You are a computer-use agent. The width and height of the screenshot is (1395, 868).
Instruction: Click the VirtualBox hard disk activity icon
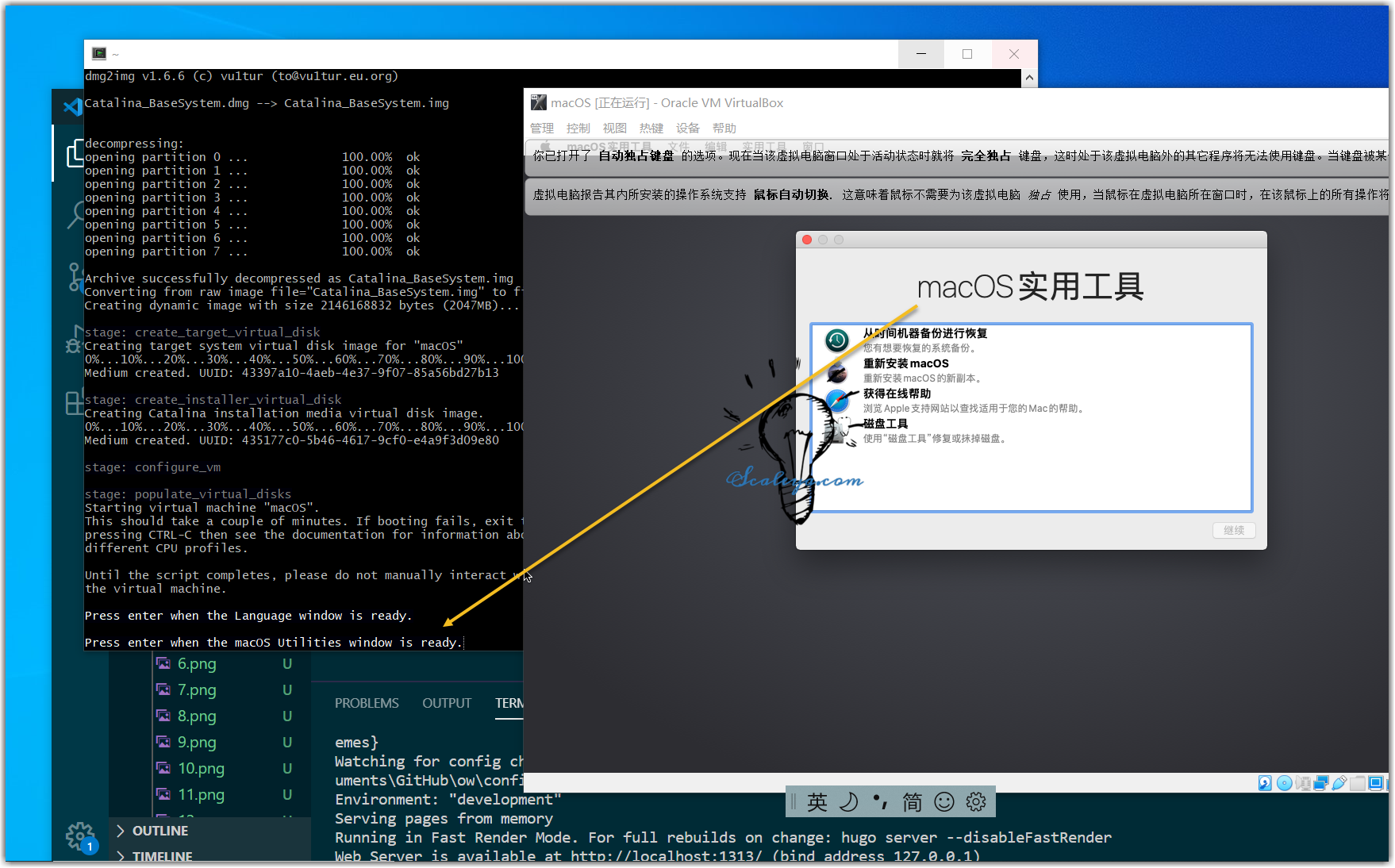point(1265,783)
